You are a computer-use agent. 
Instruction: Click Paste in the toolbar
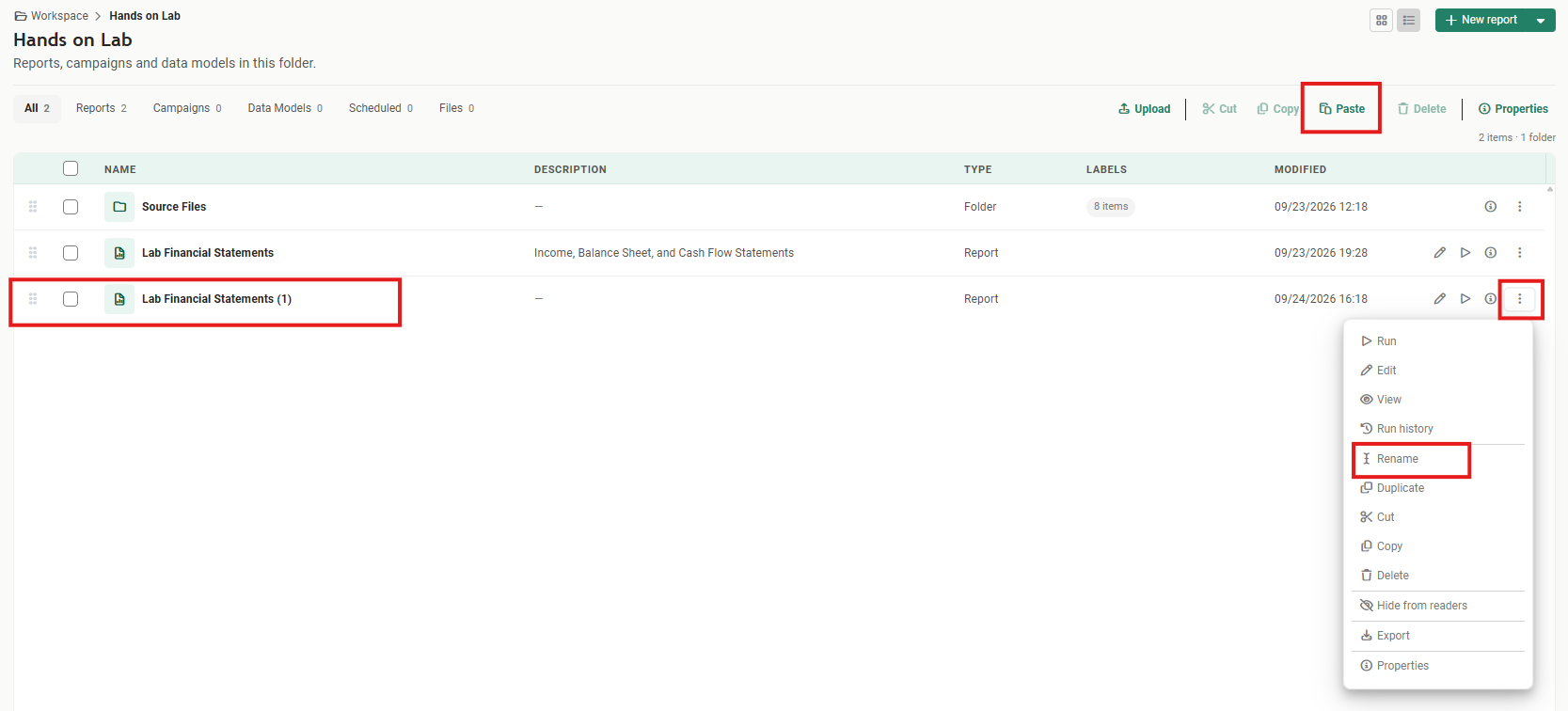pyautogui.click(x=1342, y=109)
